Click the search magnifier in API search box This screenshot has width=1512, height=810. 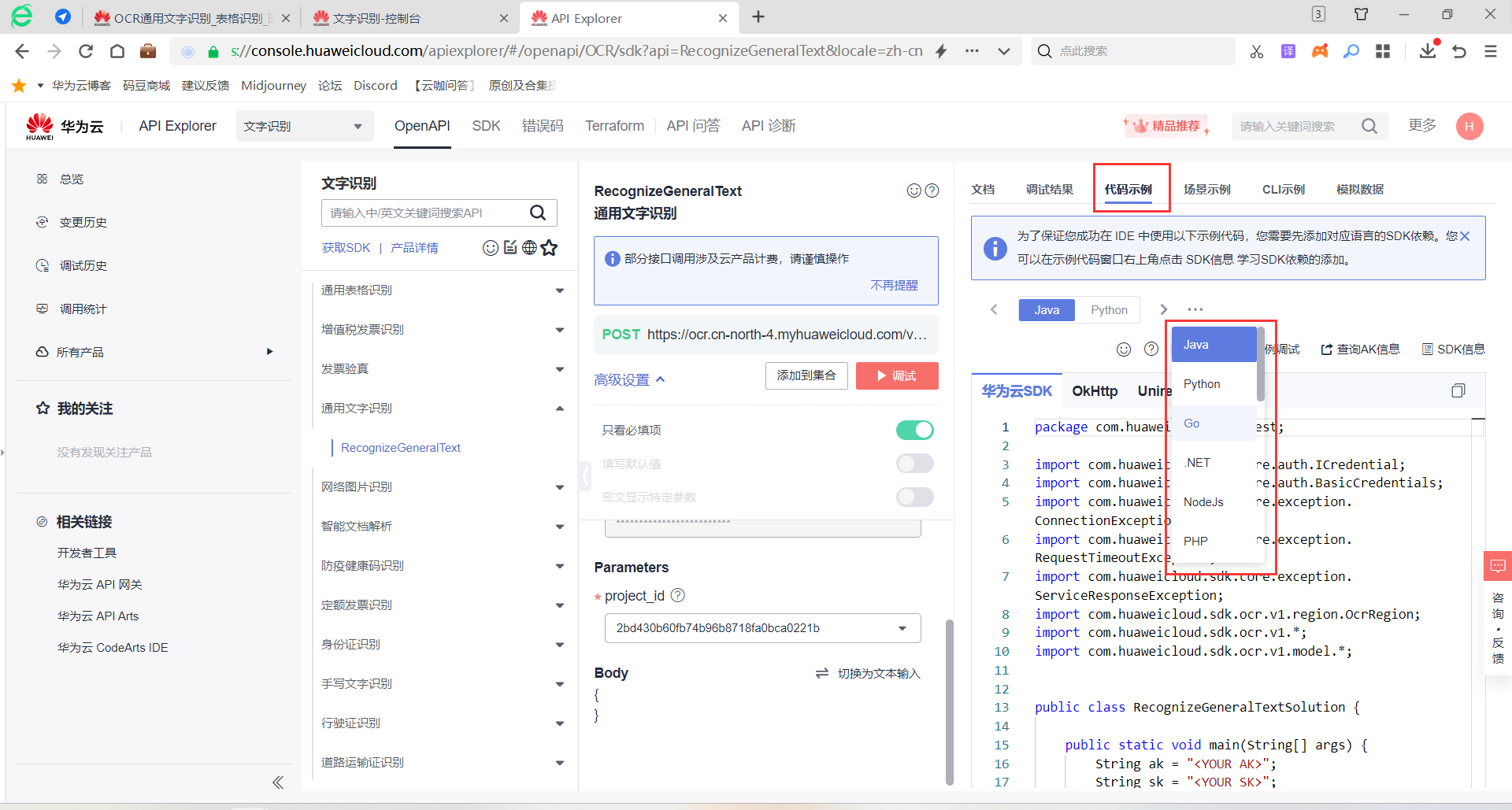(538, 213)
